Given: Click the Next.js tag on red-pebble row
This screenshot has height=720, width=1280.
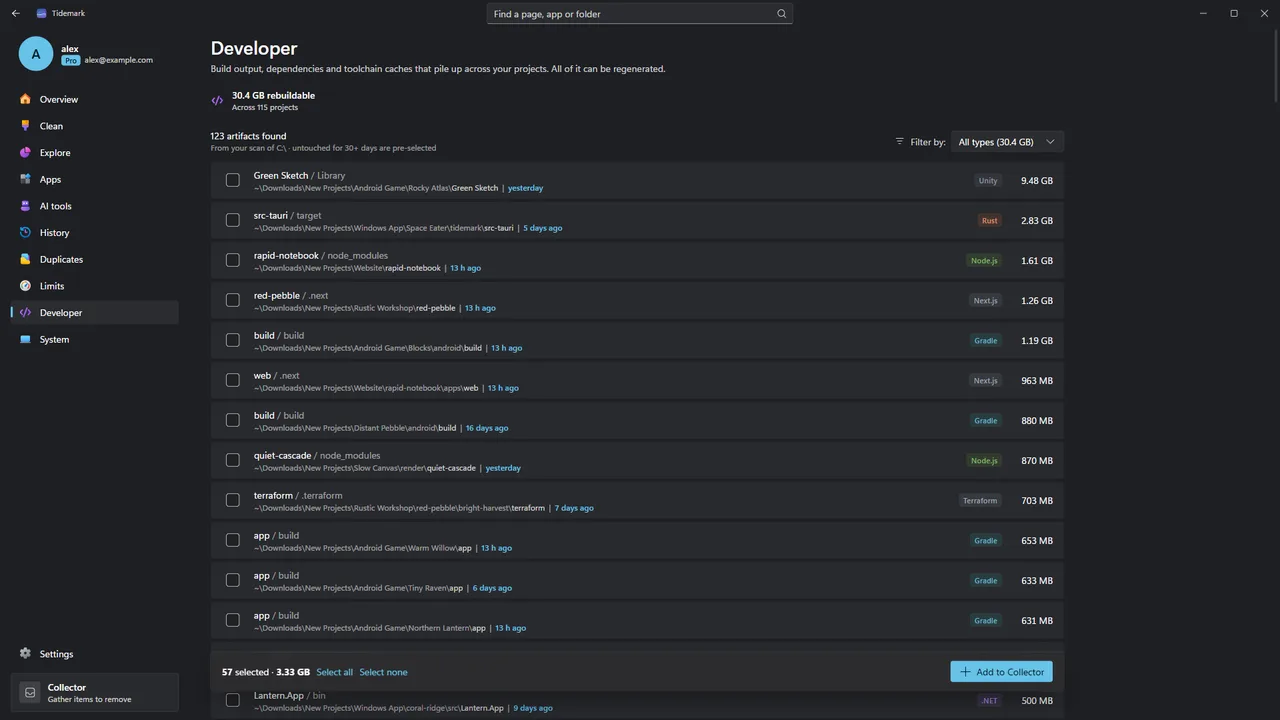Looking at the screenshot, I should click(x=986, y=301).
